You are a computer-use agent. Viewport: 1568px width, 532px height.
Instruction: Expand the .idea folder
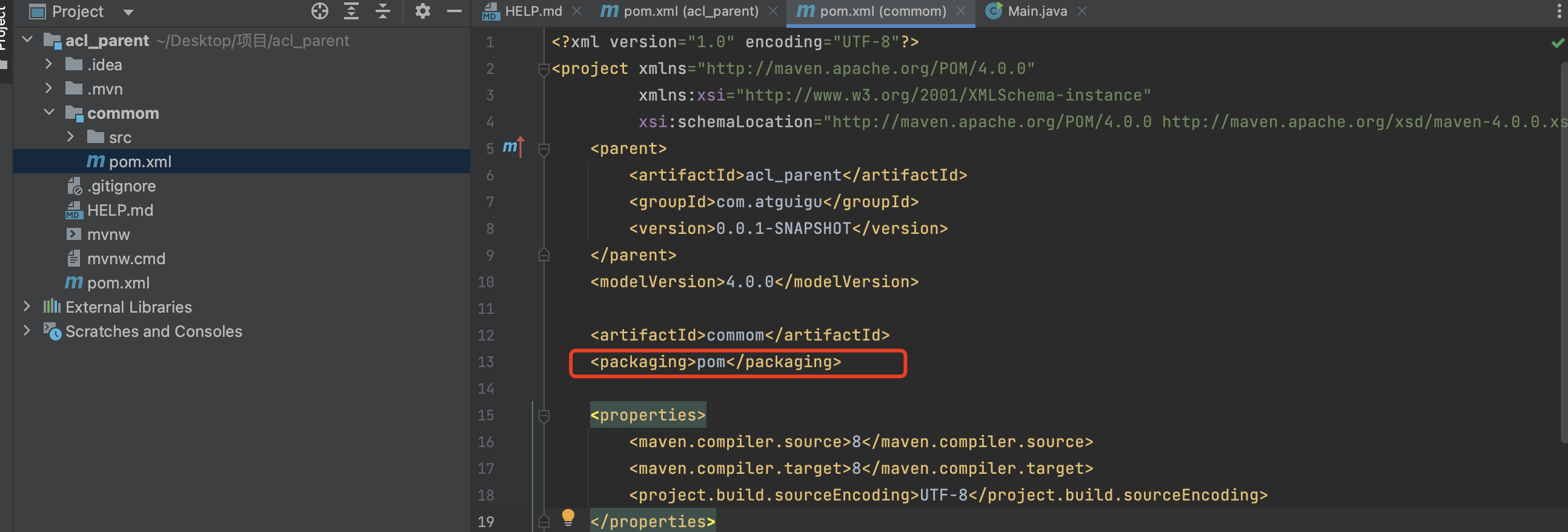coord(48,64)
